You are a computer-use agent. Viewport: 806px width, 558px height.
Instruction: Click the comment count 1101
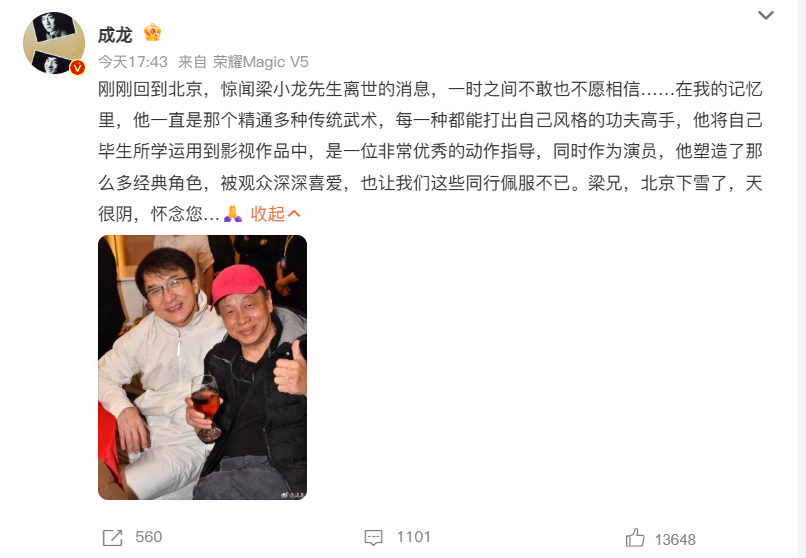click(413, 537)
